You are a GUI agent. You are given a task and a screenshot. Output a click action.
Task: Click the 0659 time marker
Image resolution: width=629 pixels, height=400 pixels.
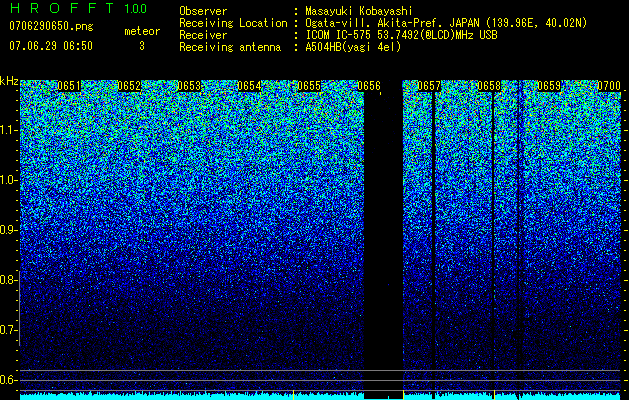(549, 86)
